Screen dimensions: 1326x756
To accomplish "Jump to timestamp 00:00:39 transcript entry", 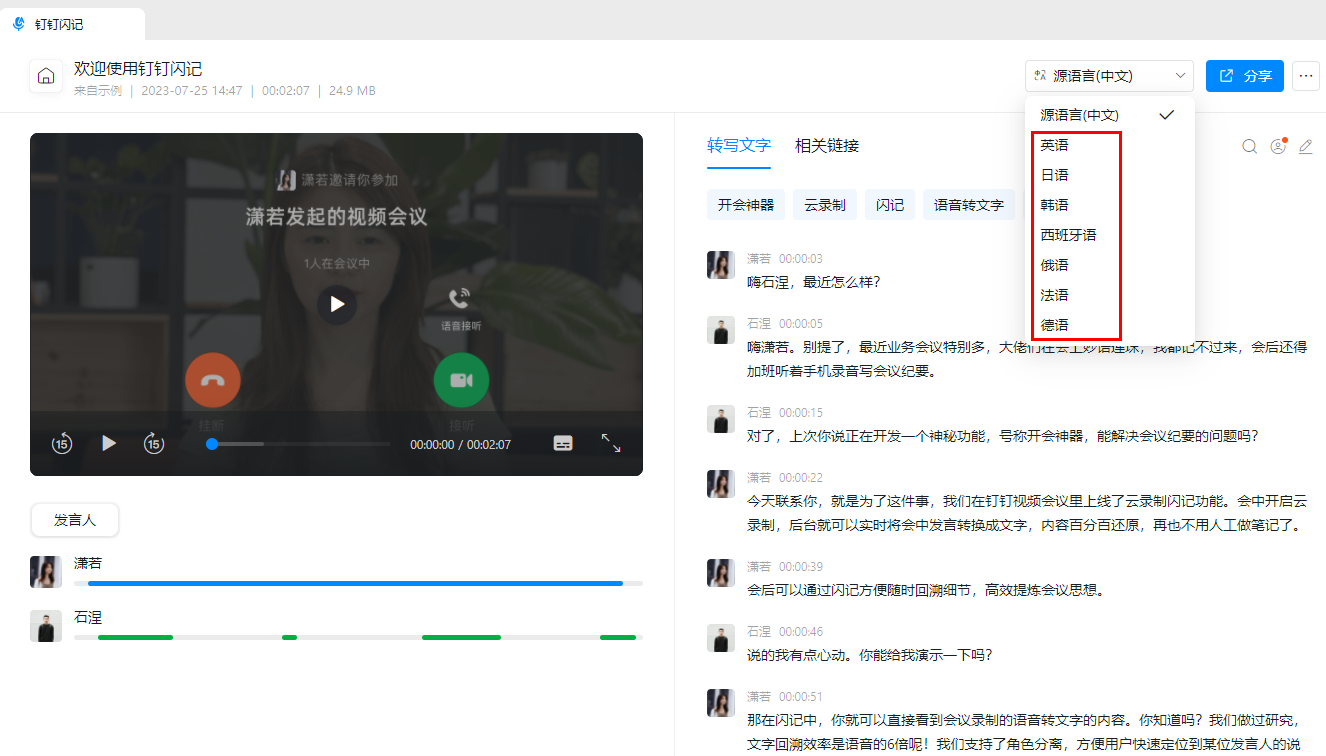I will [x=801, y=567].
